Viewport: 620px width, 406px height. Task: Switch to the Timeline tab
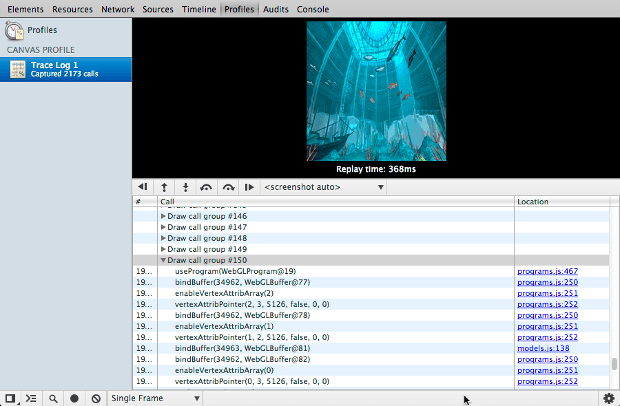[x=198, y=8]
